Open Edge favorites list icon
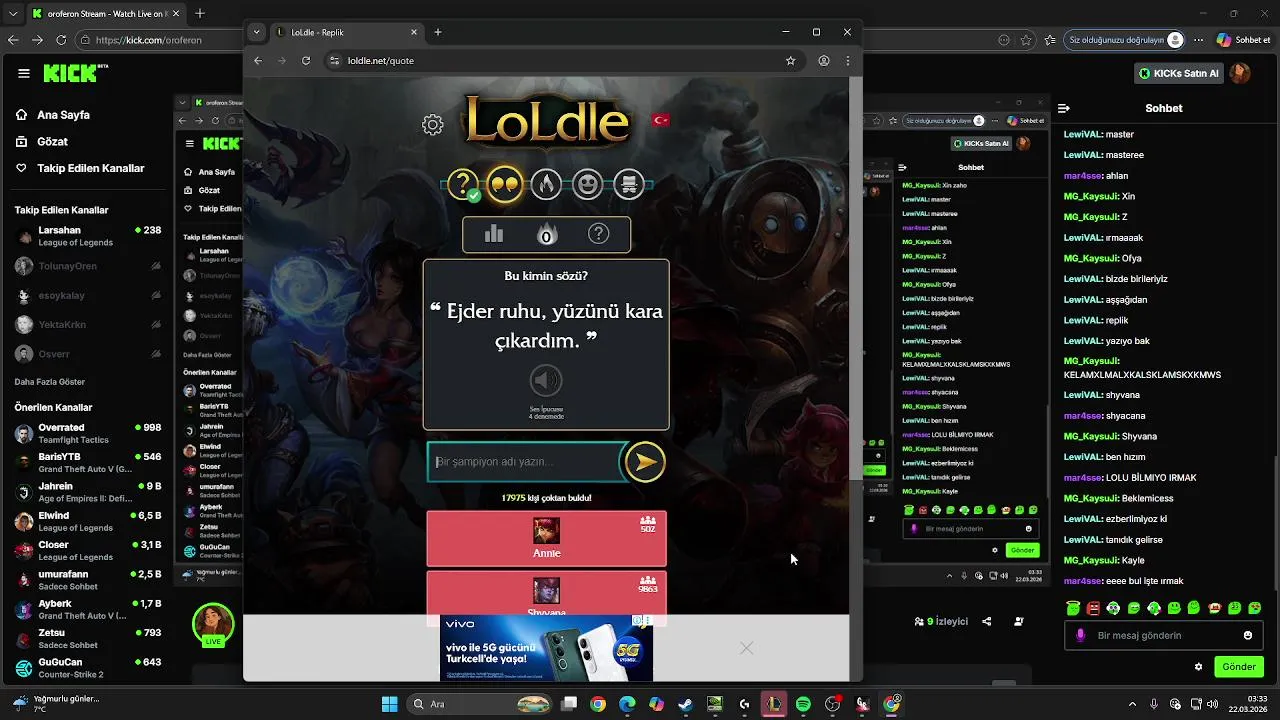Viewport: 1280px width, 720px height. [x=1049, y=40]
